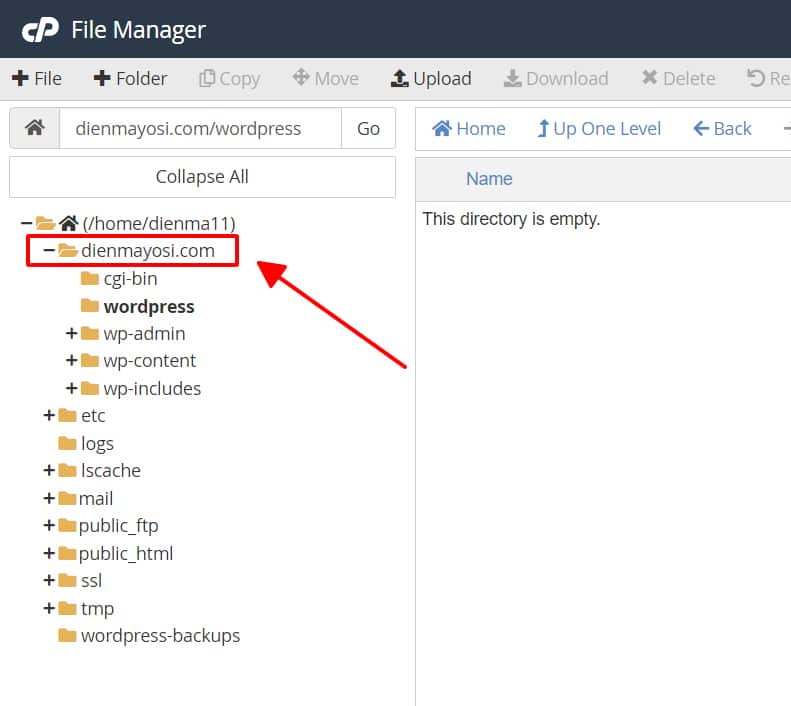The width and height of the screenshot is (791, 706).
Task: Click the home icon beside path field
Action: [x=35, y=128]
